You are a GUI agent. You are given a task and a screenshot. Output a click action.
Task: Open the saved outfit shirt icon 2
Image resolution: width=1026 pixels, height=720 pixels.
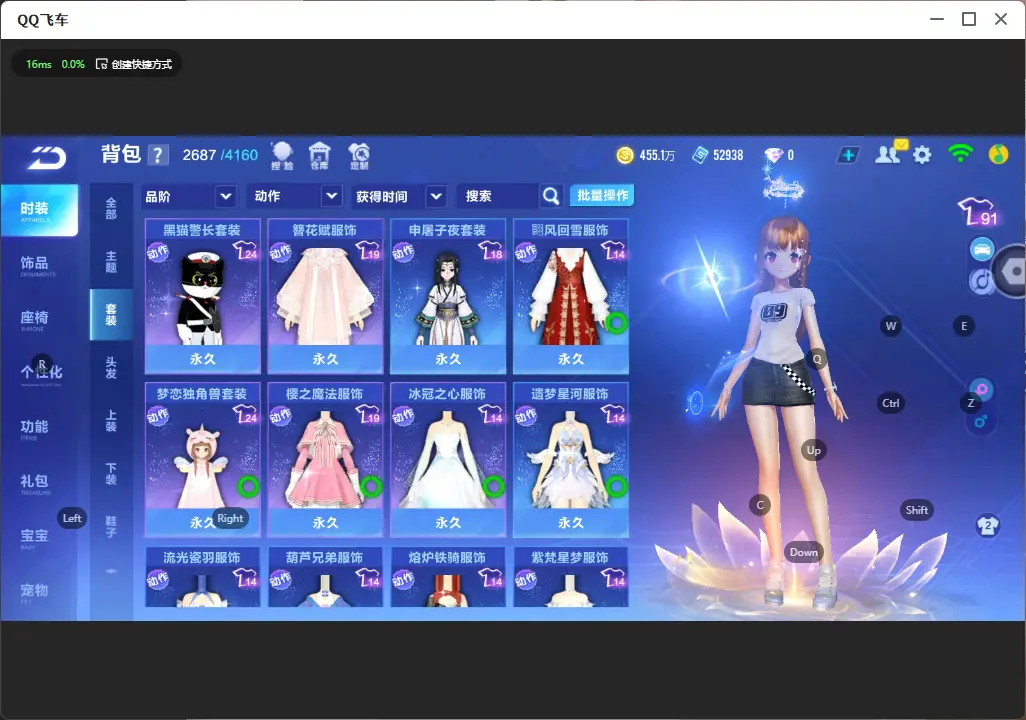[987, 526]
